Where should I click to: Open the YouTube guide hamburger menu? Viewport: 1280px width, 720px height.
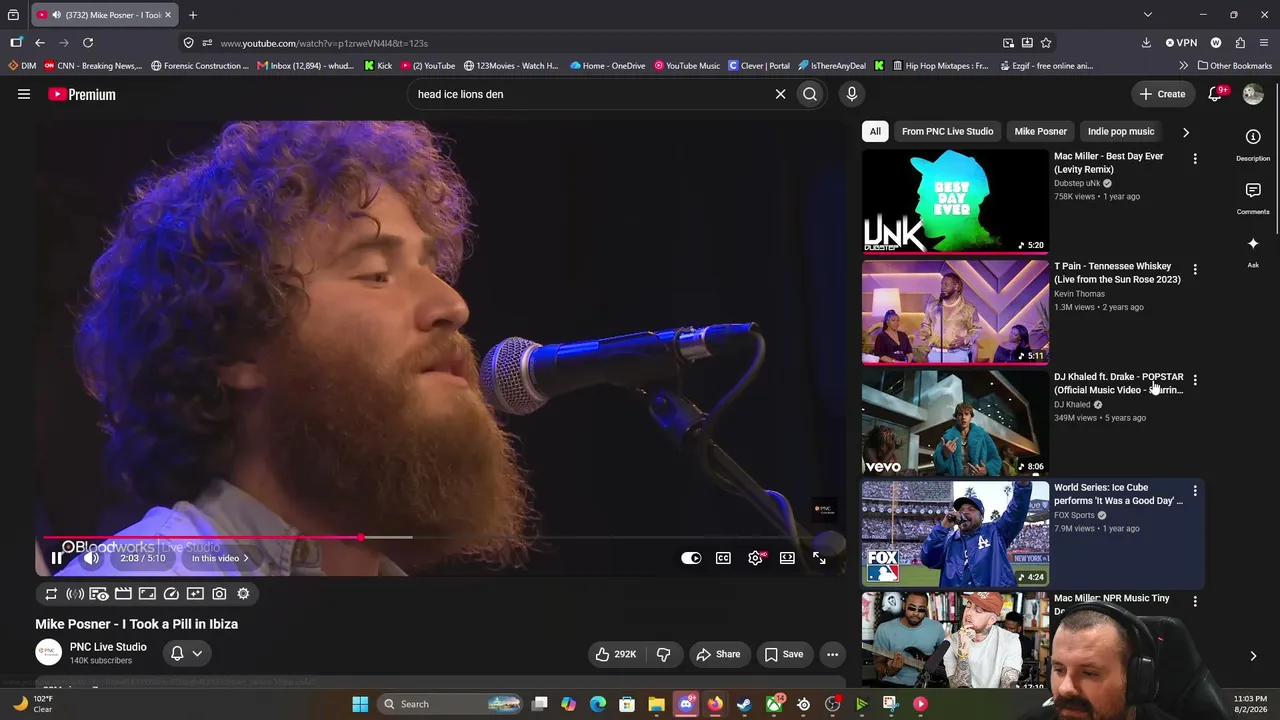pyautogui.click(x=24, y=94)
